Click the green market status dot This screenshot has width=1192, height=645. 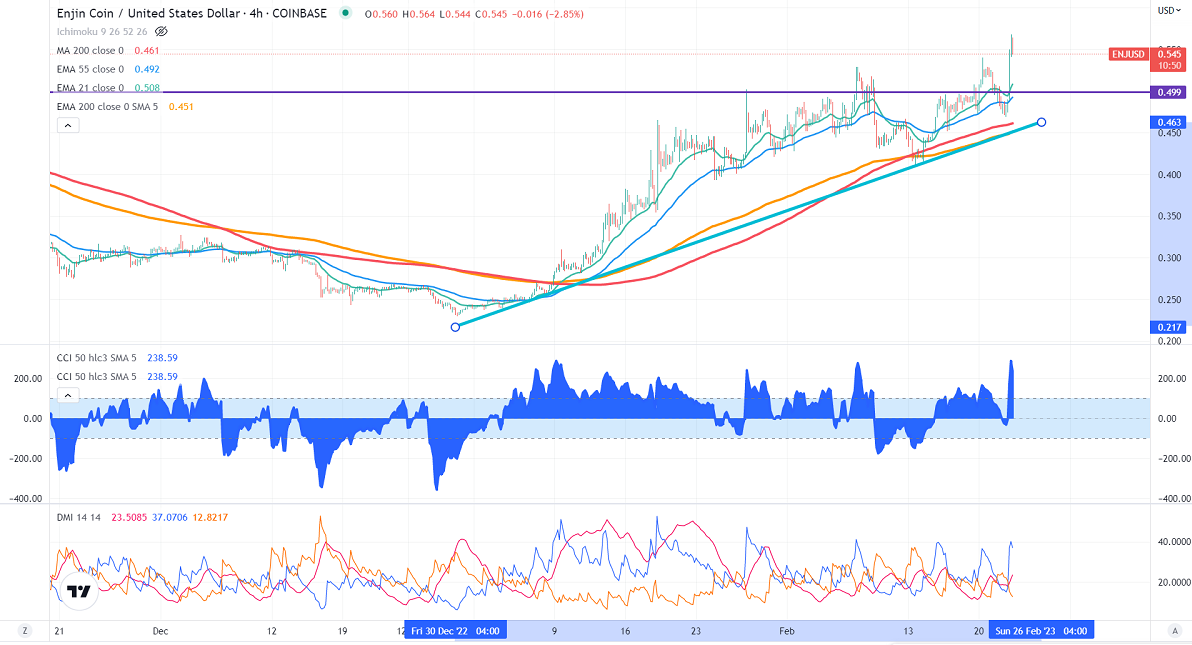[x=346, y=13]
